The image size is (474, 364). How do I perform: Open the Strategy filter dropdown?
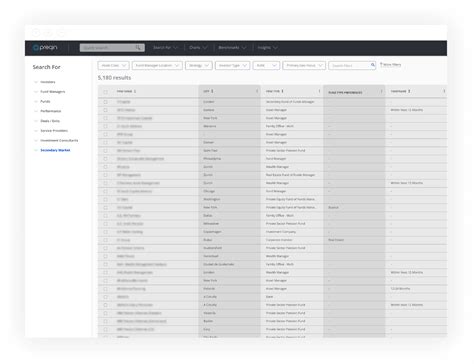[199, 65]
